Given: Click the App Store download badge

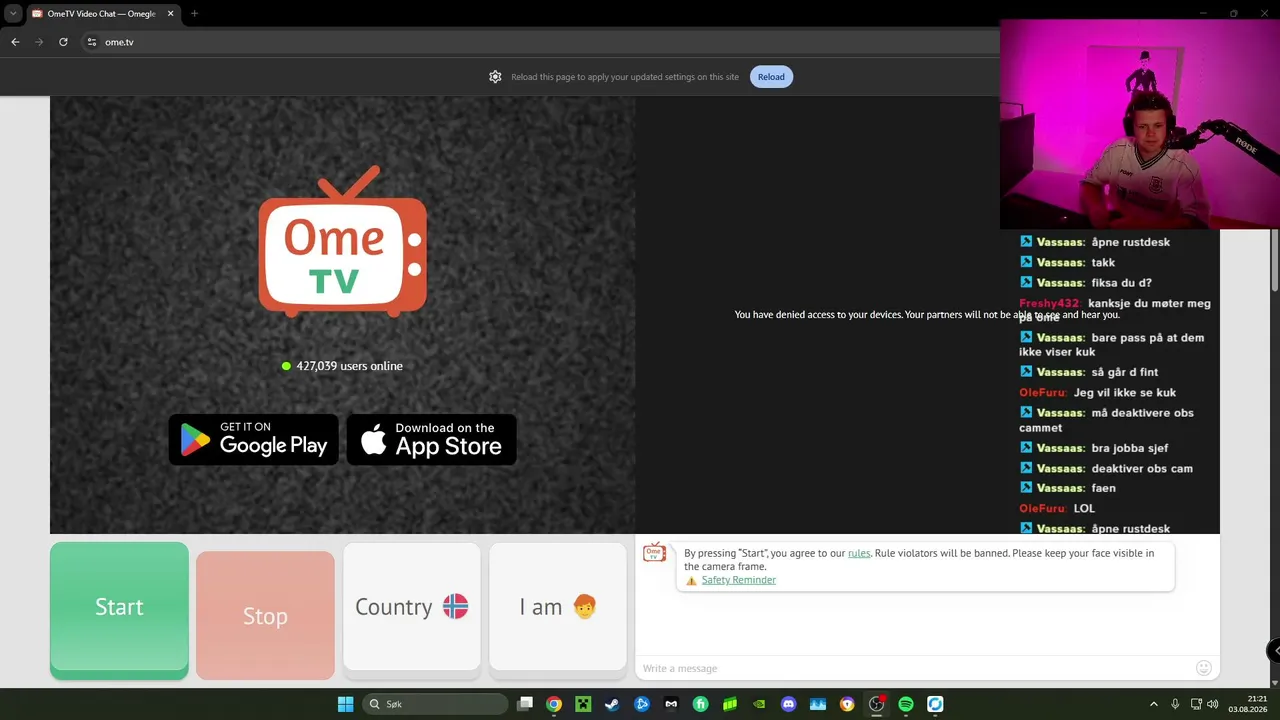Looking at the screenshot, I should coord(432,440).
